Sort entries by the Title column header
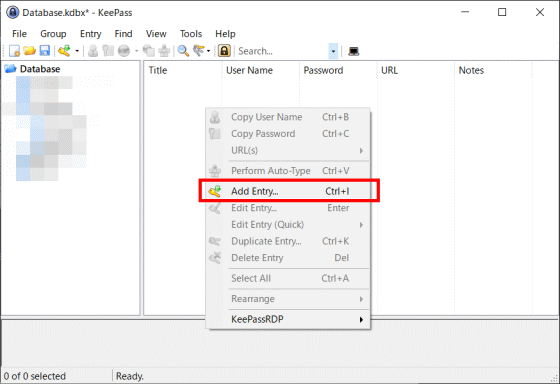560x384 pixels. tap(183, 70)
